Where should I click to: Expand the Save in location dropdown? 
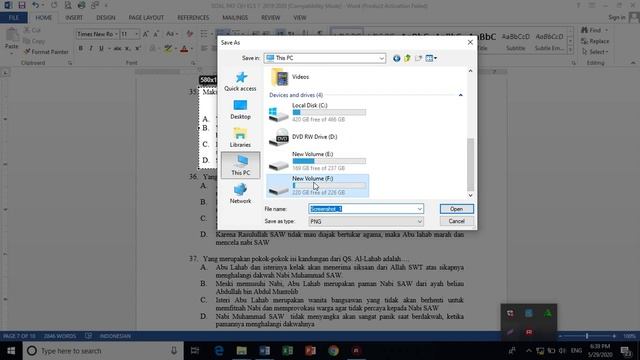[x=381, y=58]
